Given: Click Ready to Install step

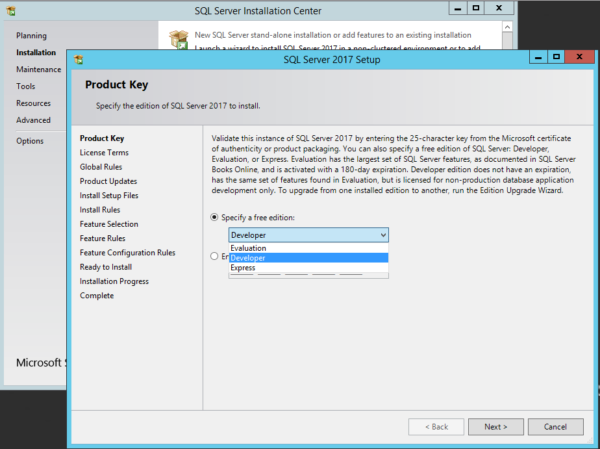Looking at the screenshot, I should point(106,267).
